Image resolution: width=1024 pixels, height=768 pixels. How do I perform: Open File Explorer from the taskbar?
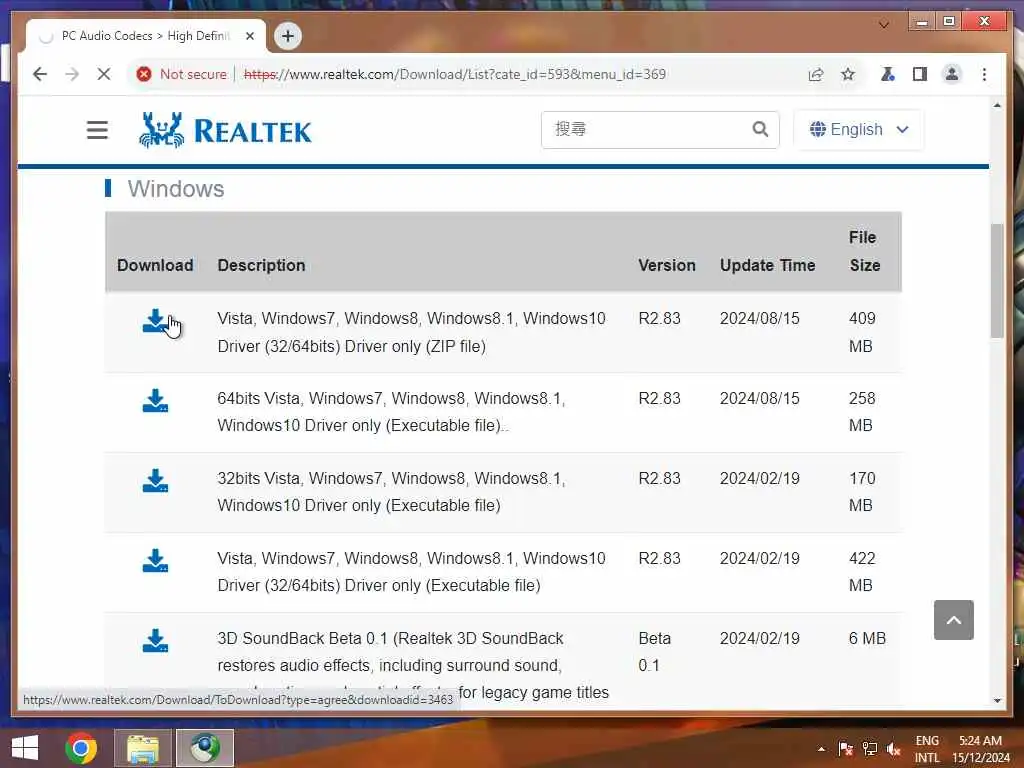(x=142, y=748)
